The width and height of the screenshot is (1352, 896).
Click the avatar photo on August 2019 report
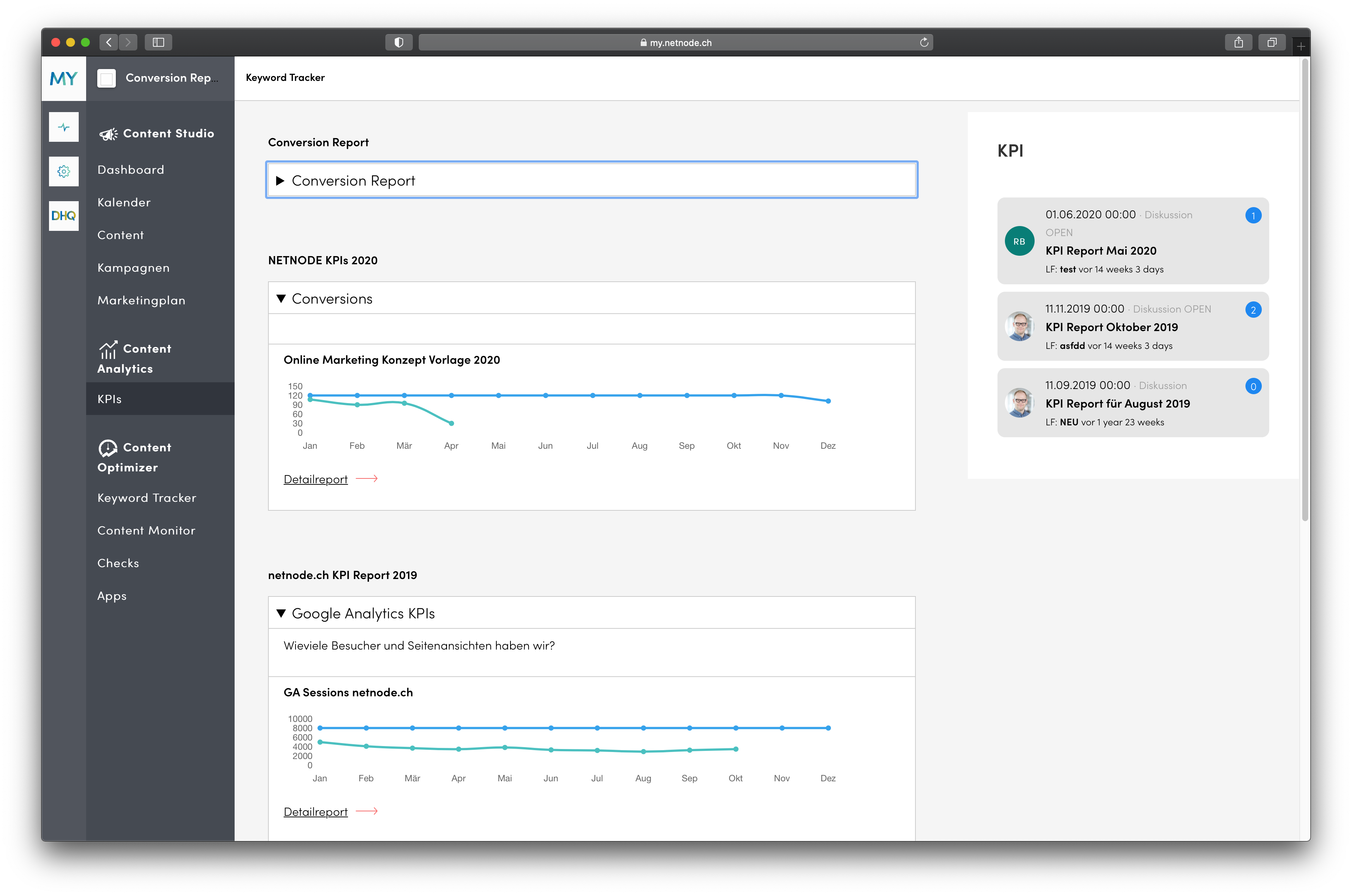point(1019,403)
